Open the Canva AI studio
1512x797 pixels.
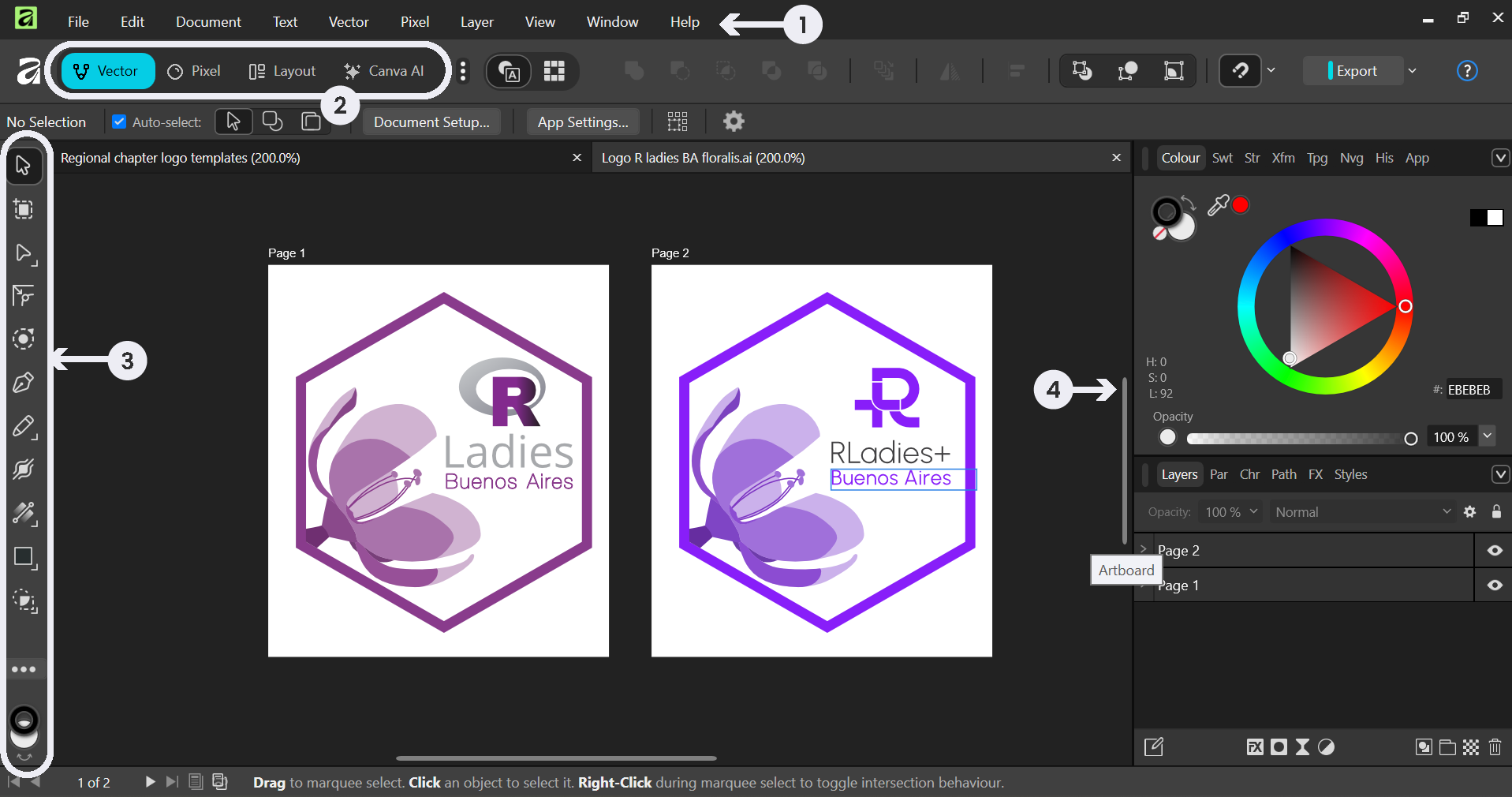[385, 71]
